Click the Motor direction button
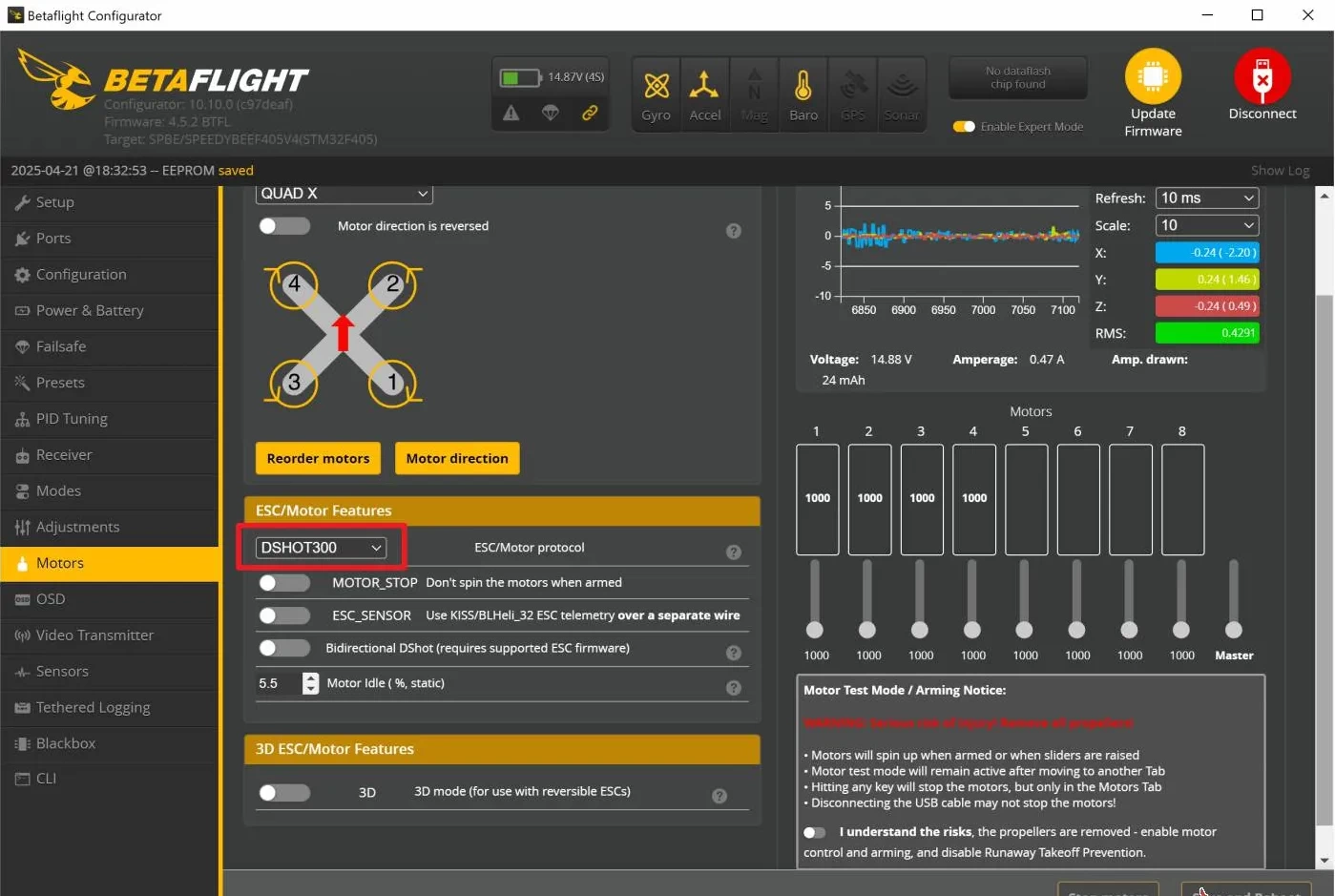 pos(457,458)
